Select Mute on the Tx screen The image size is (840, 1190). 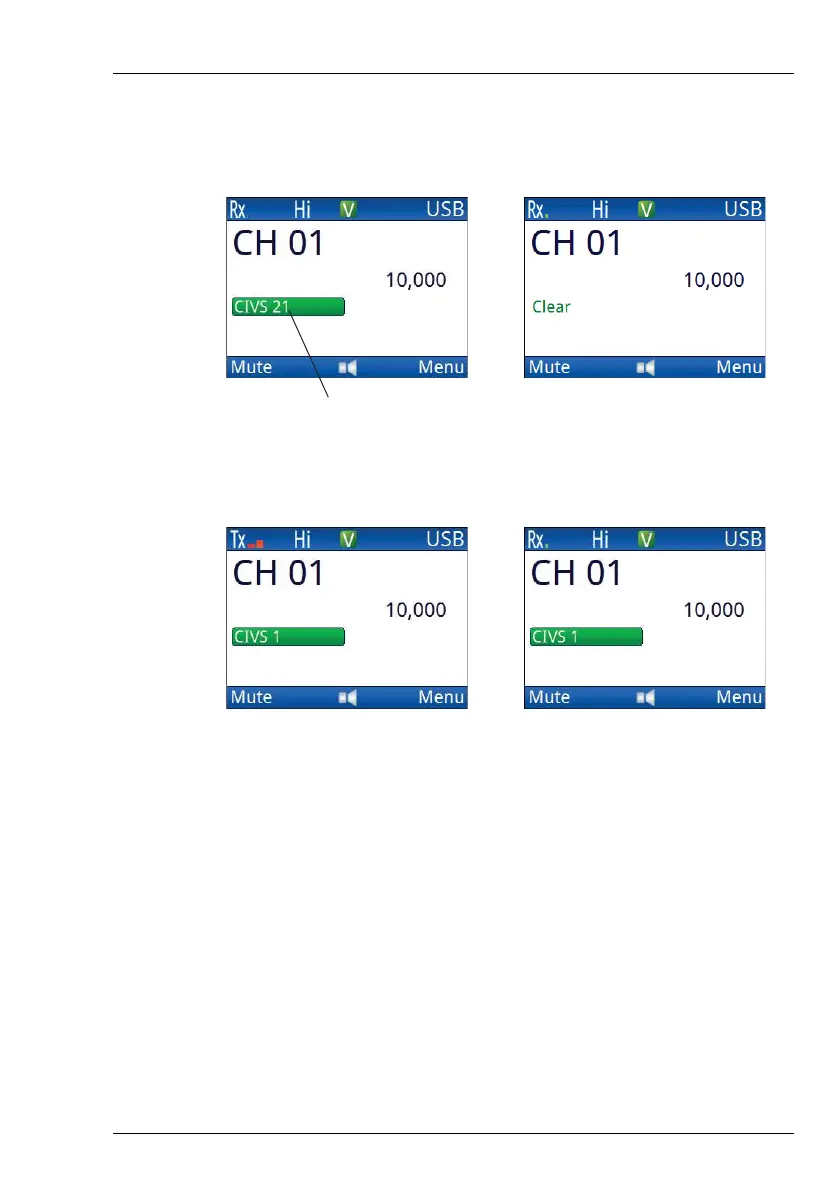pyautogui.click(x=251, y=697)
